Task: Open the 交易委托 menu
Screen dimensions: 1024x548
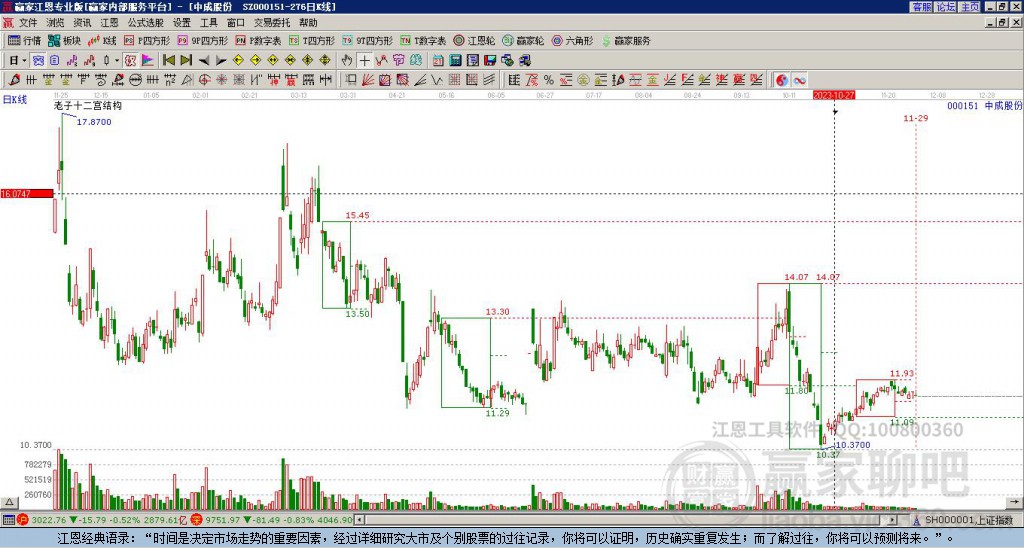Action: [x=272, y=23]
